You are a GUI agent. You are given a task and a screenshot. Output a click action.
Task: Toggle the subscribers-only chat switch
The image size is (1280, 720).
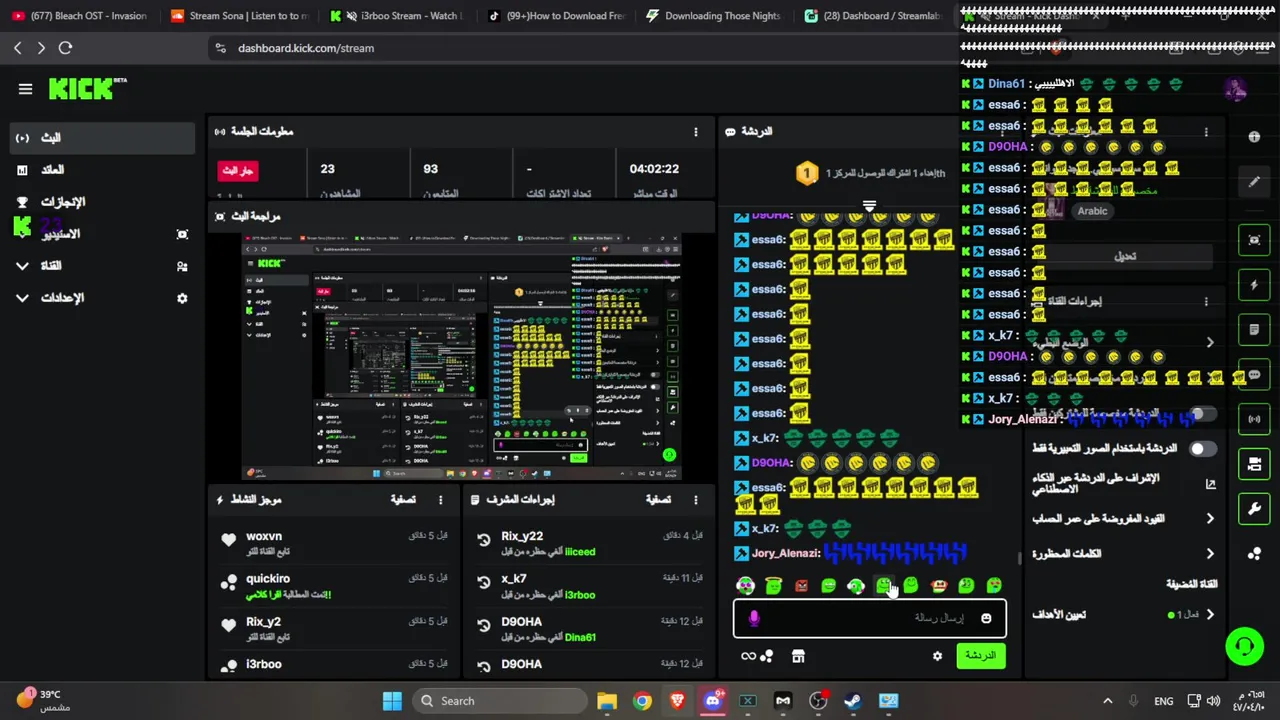[1203, 414]
